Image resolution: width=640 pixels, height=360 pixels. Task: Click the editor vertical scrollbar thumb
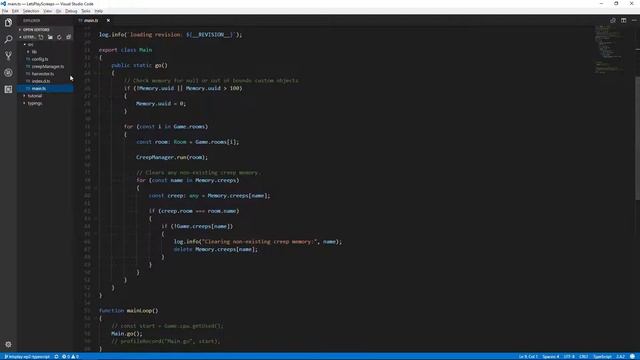pyautogui.click(x=638, y=138)
